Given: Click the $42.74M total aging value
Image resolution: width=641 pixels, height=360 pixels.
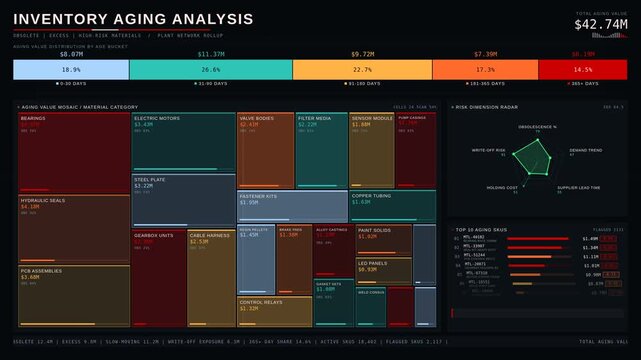Looking at the screenshot, I should point(601,25).
